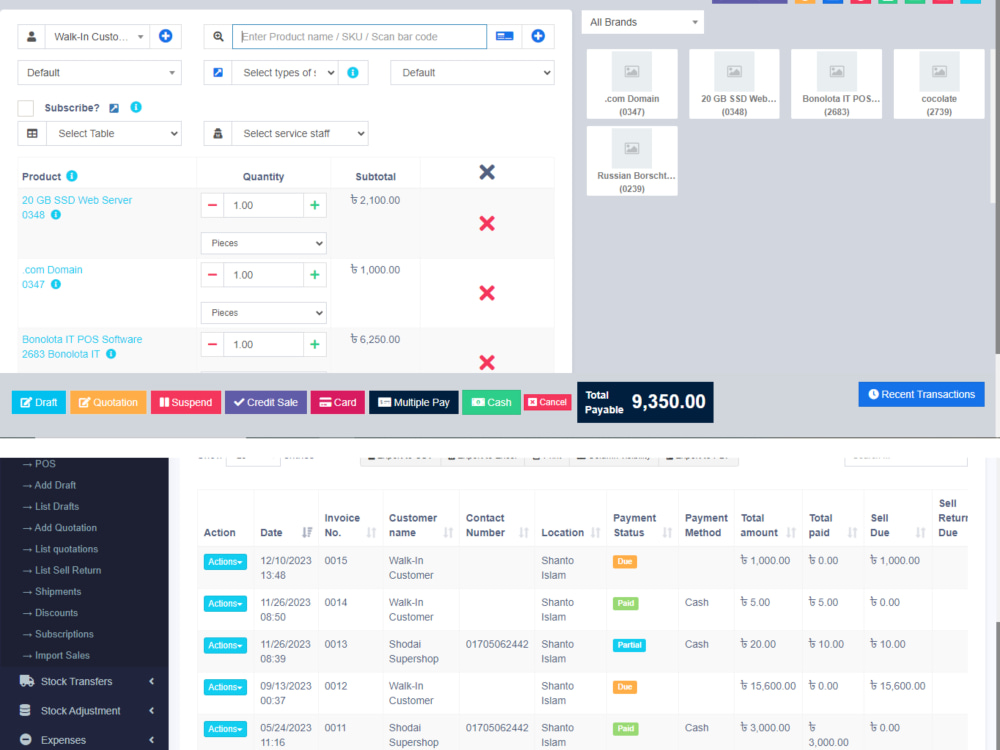The image size is (1000, 750).
Task: Decrease quantity of 20 GB SSD Web Server
Action: [x=212, y=205]
